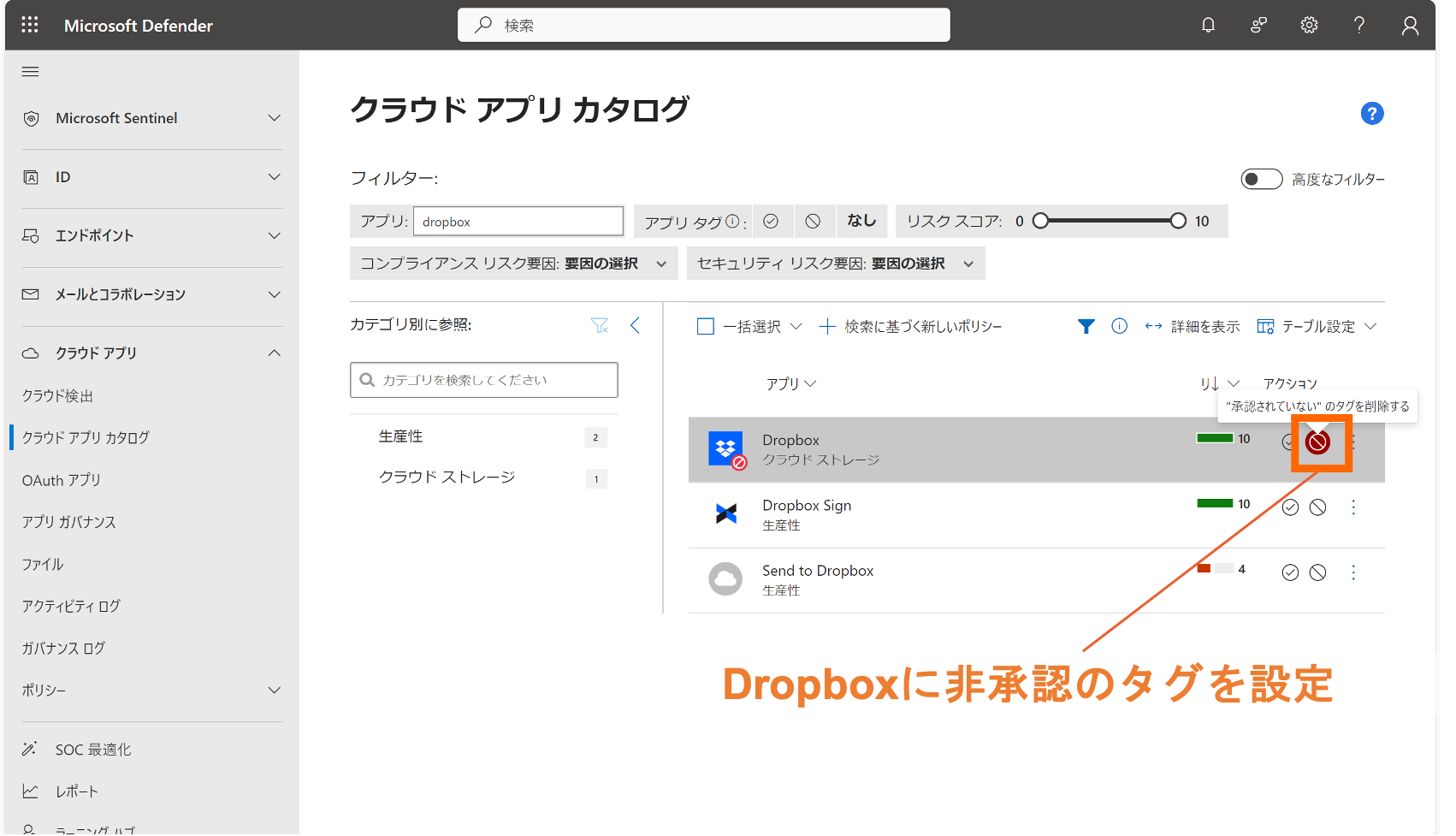This screenshot has width=1456, height=836.
Task: Open OAuth アプリ page
Action: (61, 480)
